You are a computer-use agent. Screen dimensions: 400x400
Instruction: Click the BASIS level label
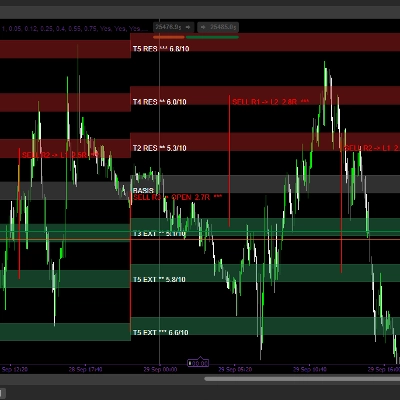click(x=143, y=190)
